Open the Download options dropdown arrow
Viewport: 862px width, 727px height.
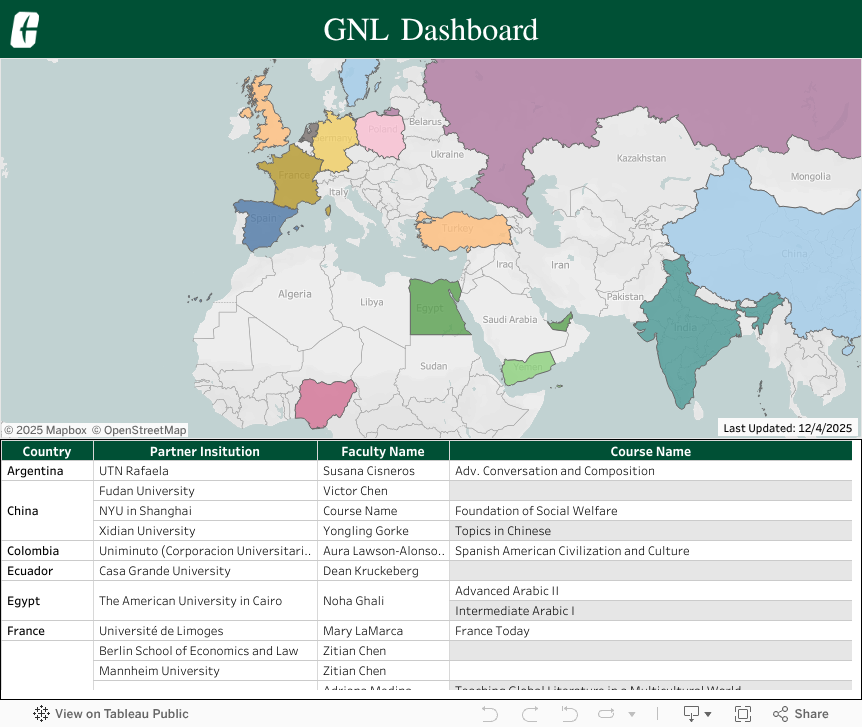pos(708,713)
